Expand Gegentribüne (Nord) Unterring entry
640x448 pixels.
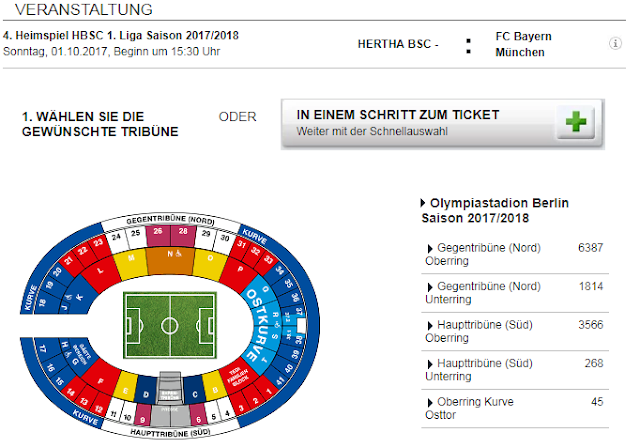point(430,287)
